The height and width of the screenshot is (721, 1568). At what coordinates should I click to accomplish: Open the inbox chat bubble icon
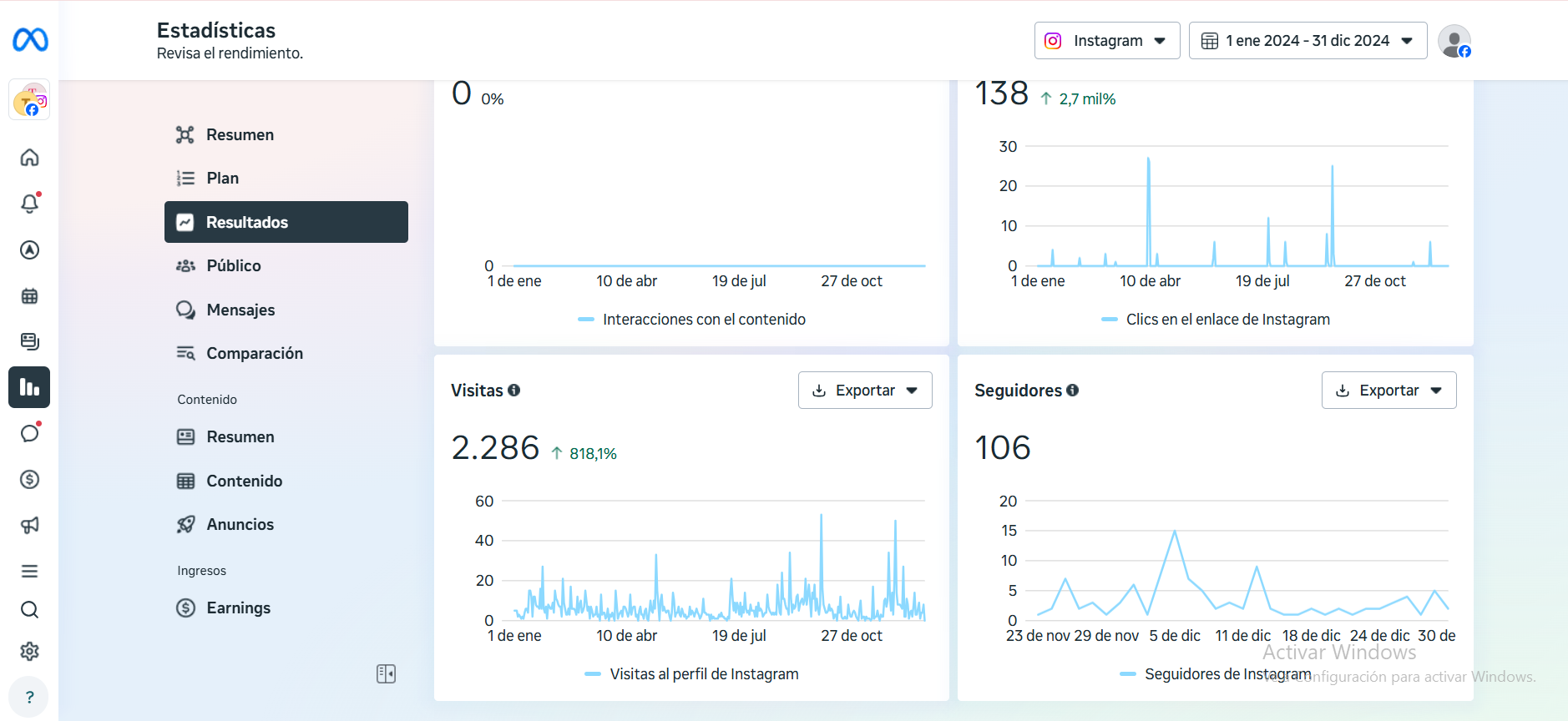[30, 433]
